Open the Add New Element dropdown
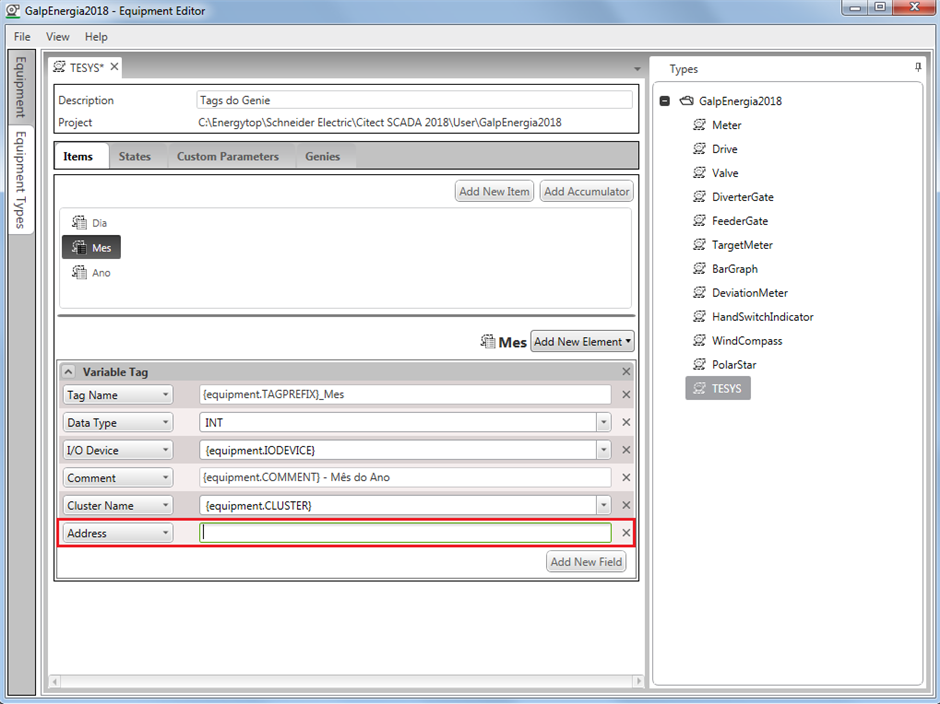940x704 pixels. click(x=582, y=341)
